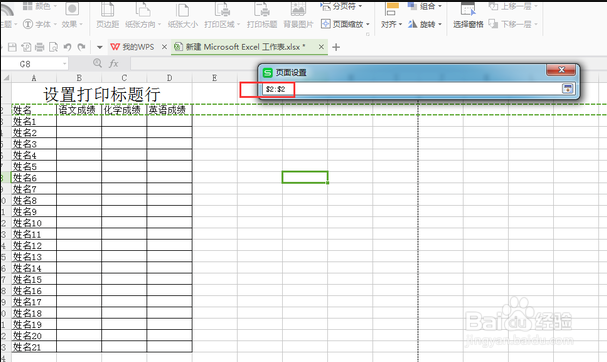Click the fx insert function icon
Image resolution: width=607 pixels, height=362 pixels.
[x=113, y=63]
